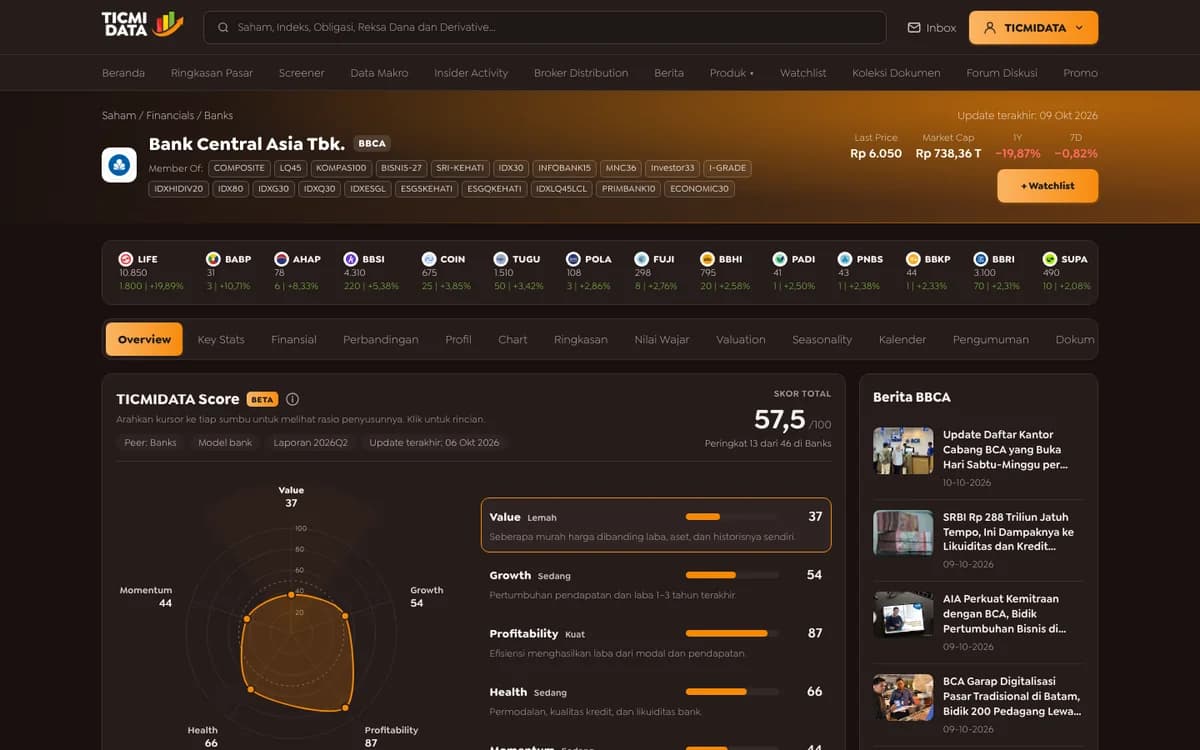Click the ECONOMIC30 index tag
The height and width of the screenshot is (750, 1200).
(699, 188)
